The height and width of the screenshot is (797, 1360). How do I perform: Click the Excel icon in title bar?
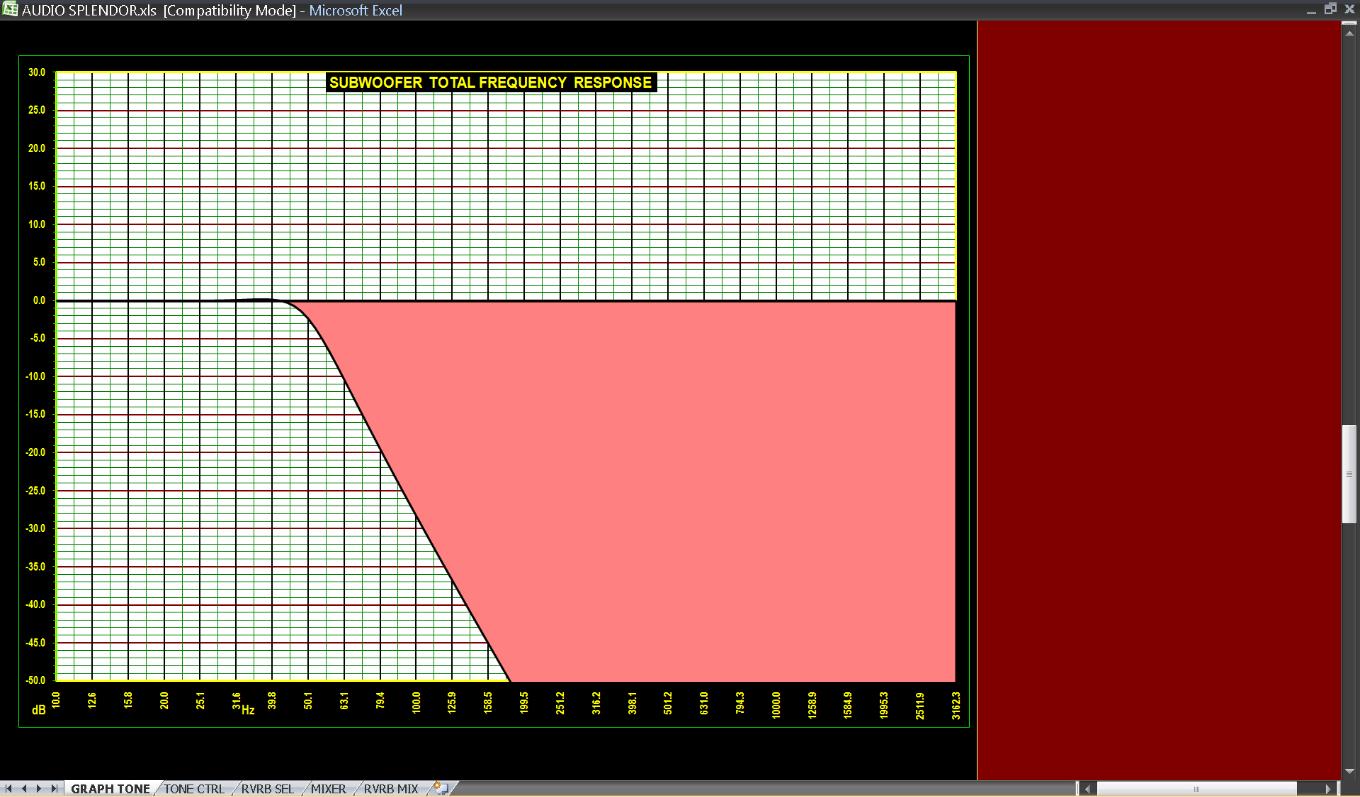[10, 10]
